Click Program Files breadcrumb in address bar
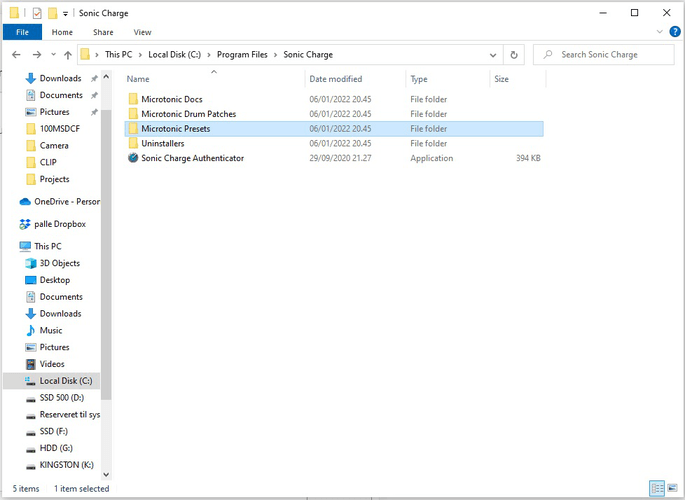This screenshot has width=685, height=500. (242, 55)
